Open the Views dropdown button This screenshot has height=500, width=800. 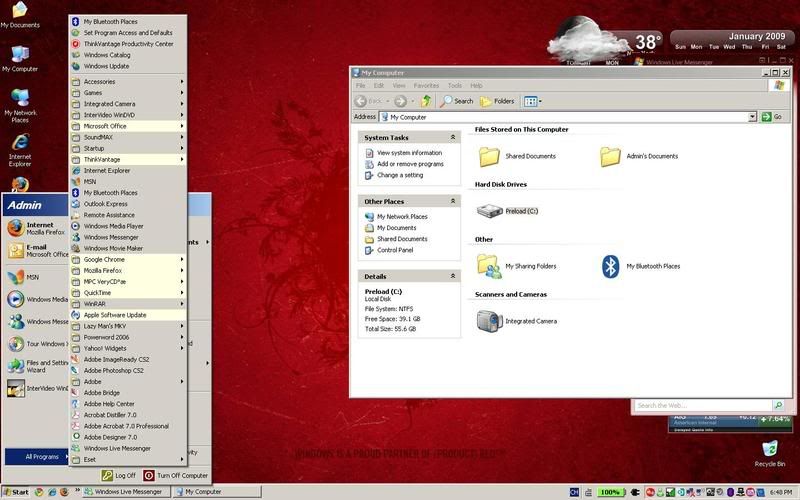click(x=532, y=101)
